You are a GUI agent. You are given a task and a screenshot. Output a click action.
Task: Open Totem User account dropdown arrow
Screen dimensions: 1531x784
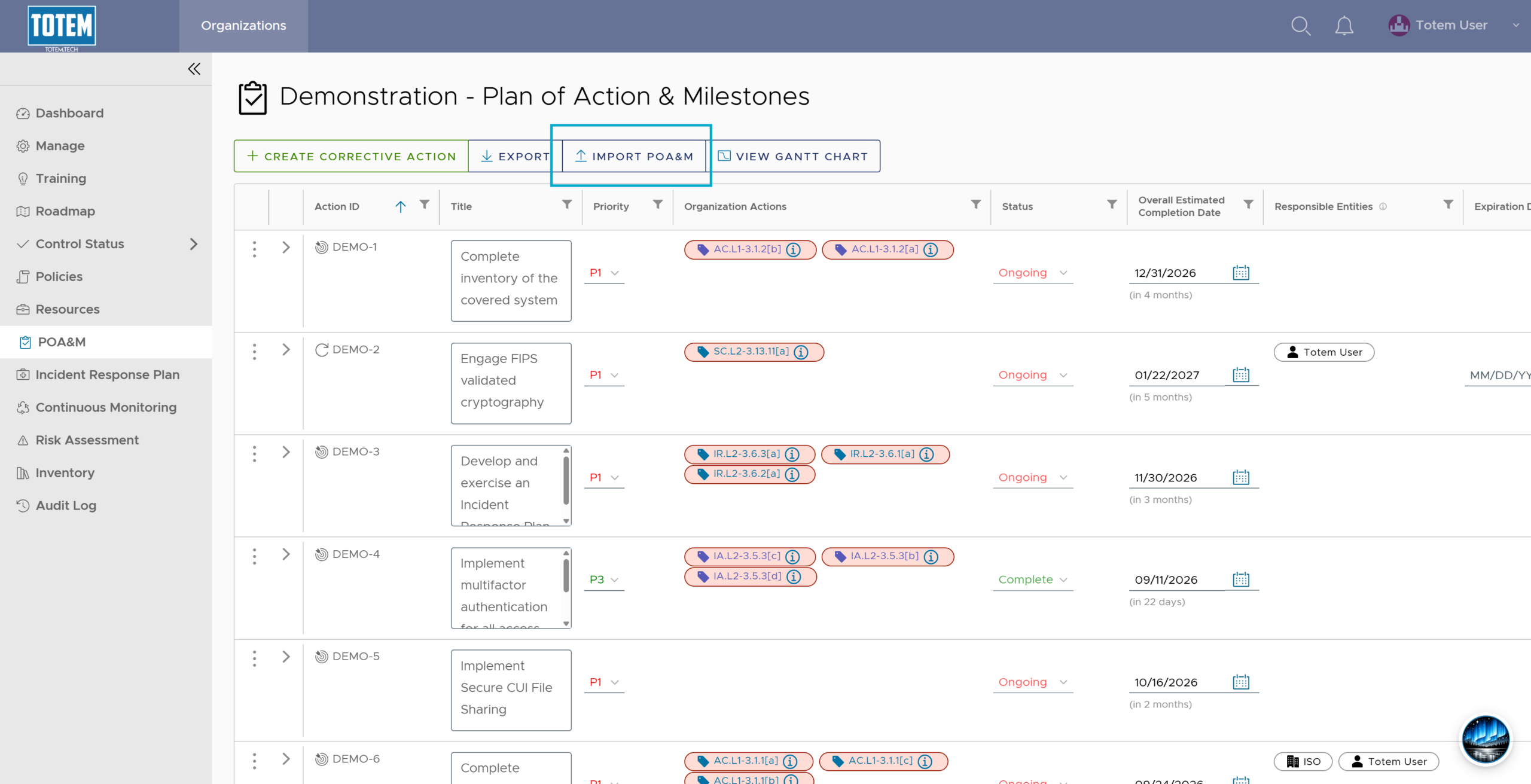pos(1516,25)
